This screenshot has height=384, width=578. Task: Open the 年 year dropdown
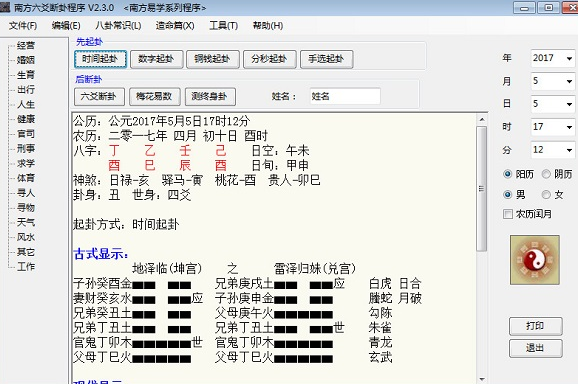click(x=569, y=58)
